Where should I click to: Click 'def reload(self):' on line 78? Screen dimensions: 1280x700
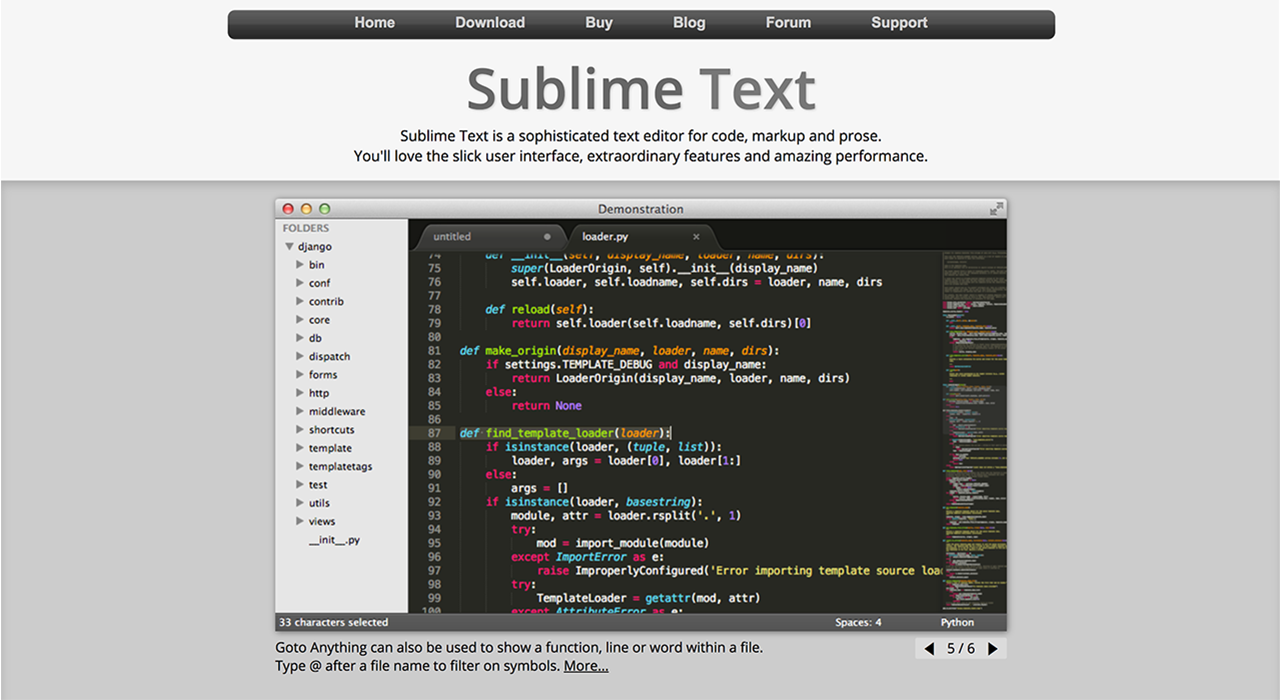[540, 310]
